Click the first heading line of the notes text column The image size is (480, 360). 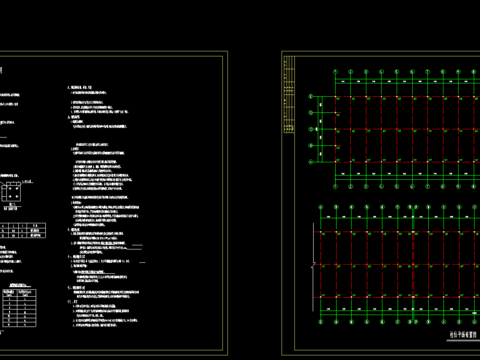coord(79,87)
